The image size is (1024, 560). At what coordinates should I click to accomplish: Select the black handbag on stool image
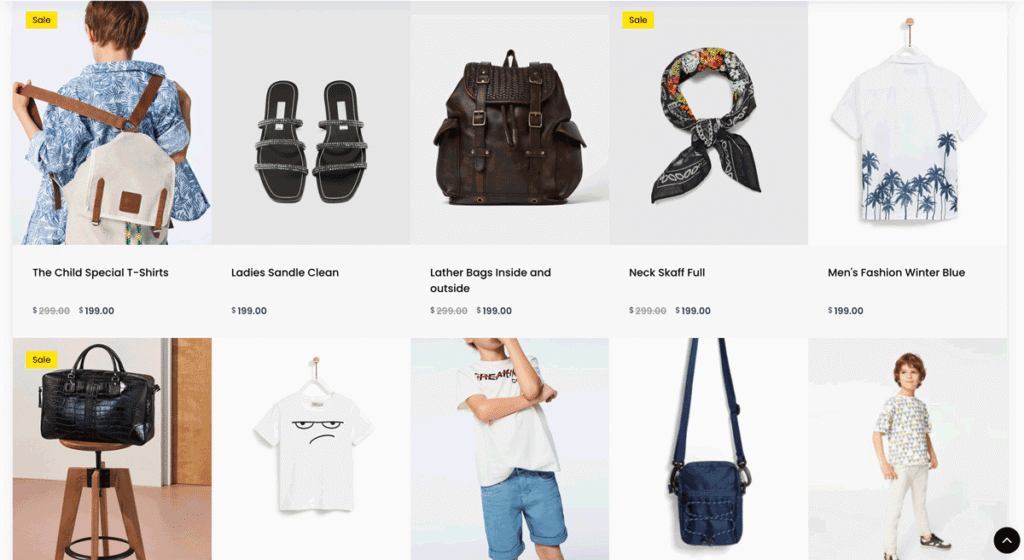click(x=112, y=449)
